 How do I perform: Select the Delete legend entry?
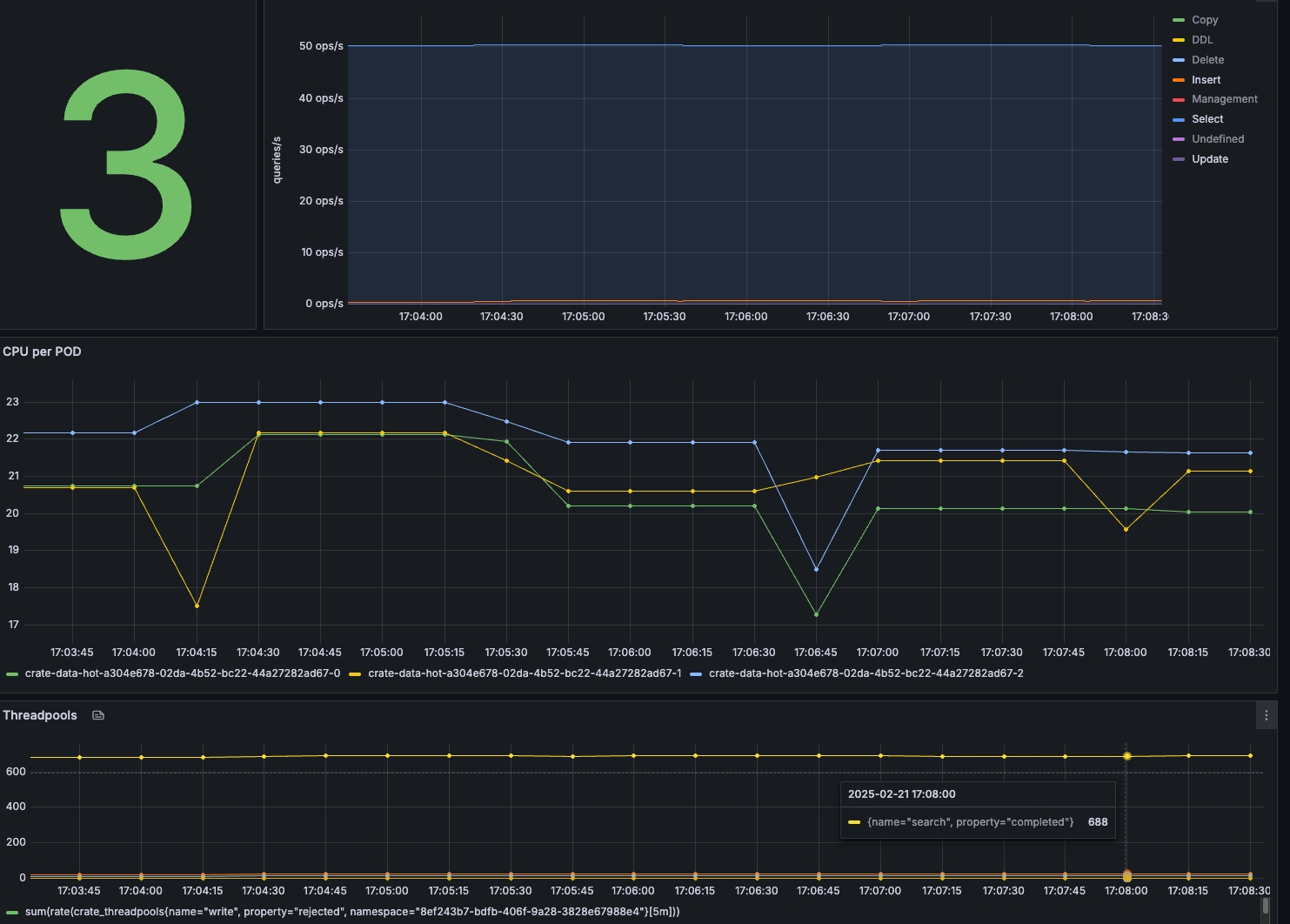(x=1207, y=60)
